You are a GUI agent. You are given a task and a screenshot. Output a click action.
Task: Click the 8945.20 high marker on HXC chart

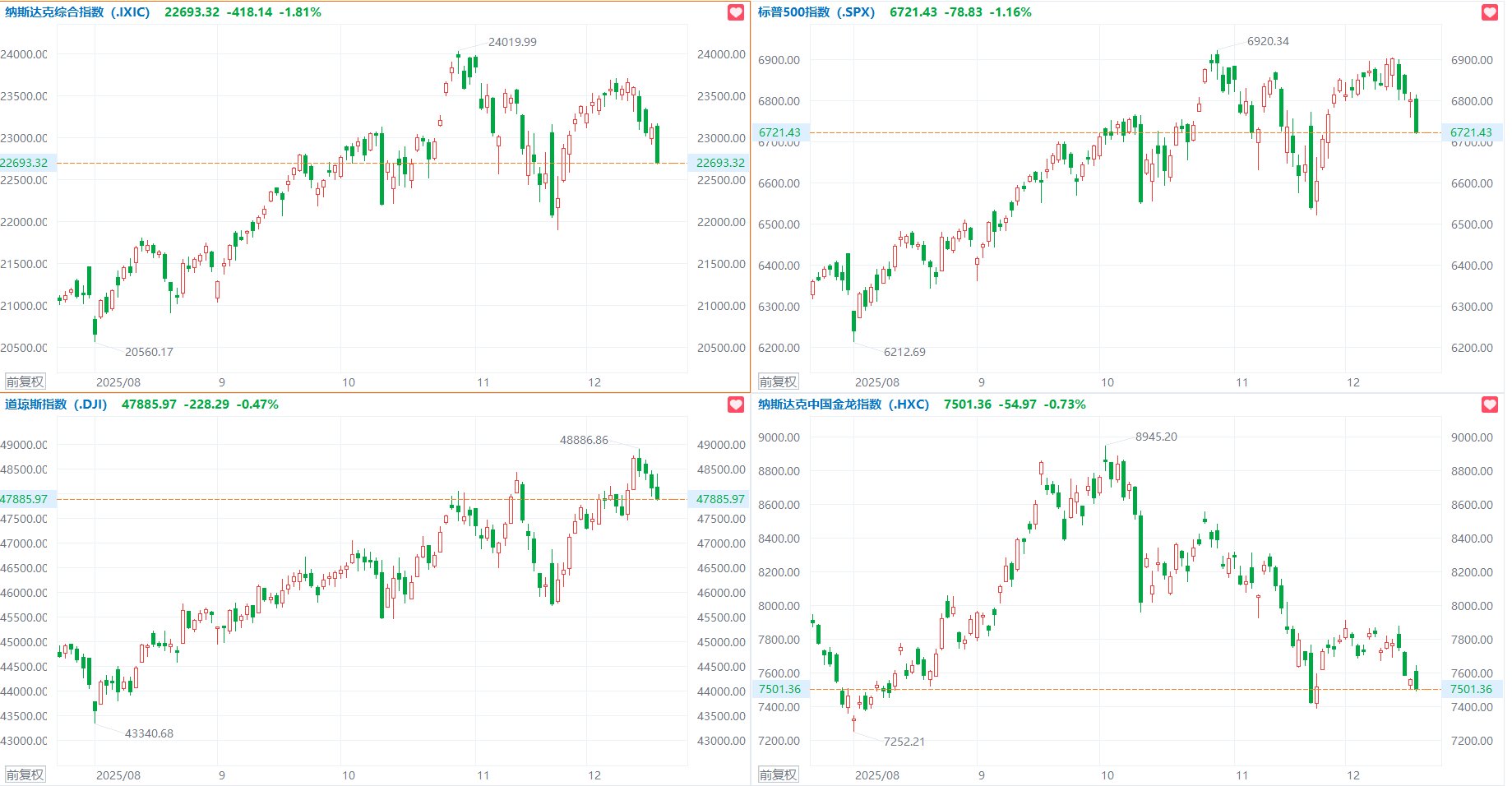(x=1156, y=437)
